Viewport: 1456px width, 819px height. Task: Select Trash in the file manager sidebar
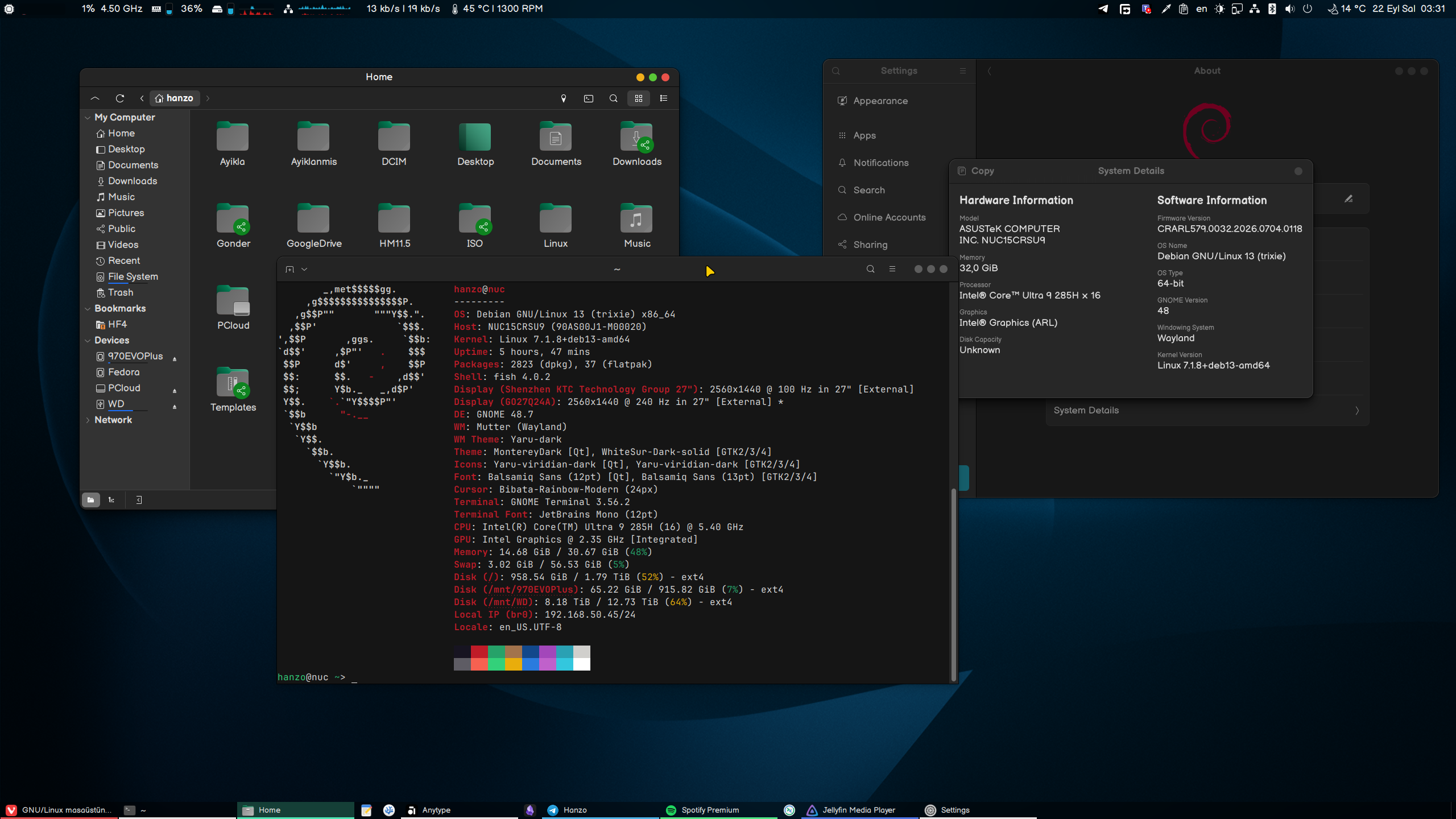coord(120,293)
